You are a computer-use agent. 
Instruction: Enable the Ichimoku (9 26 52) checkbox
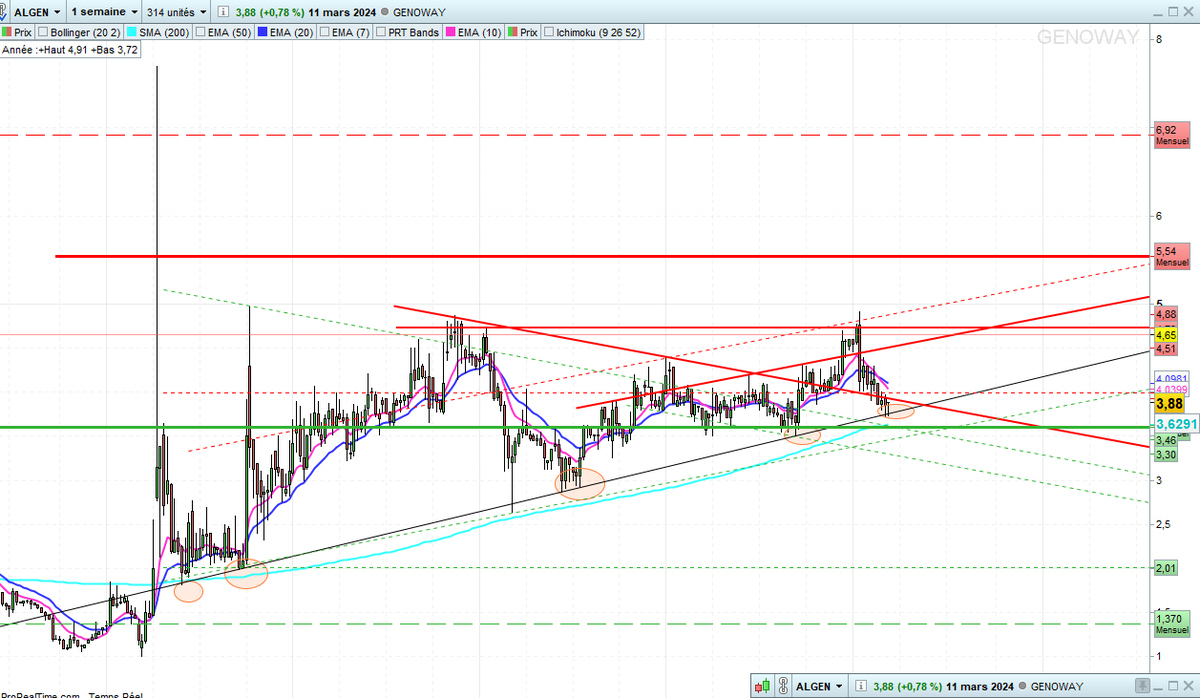click(548, 32)
